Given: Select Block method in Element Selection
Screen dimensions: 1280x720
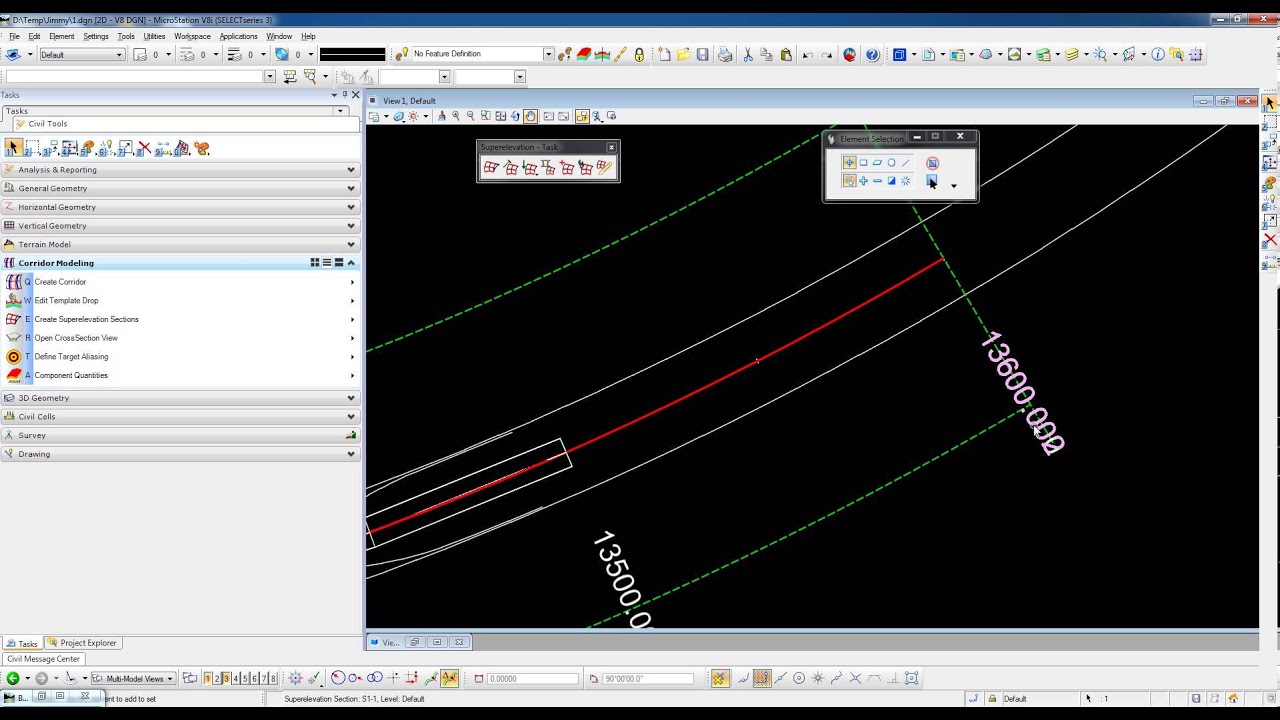Looking at the screenshot, I should tap(863, 163).
